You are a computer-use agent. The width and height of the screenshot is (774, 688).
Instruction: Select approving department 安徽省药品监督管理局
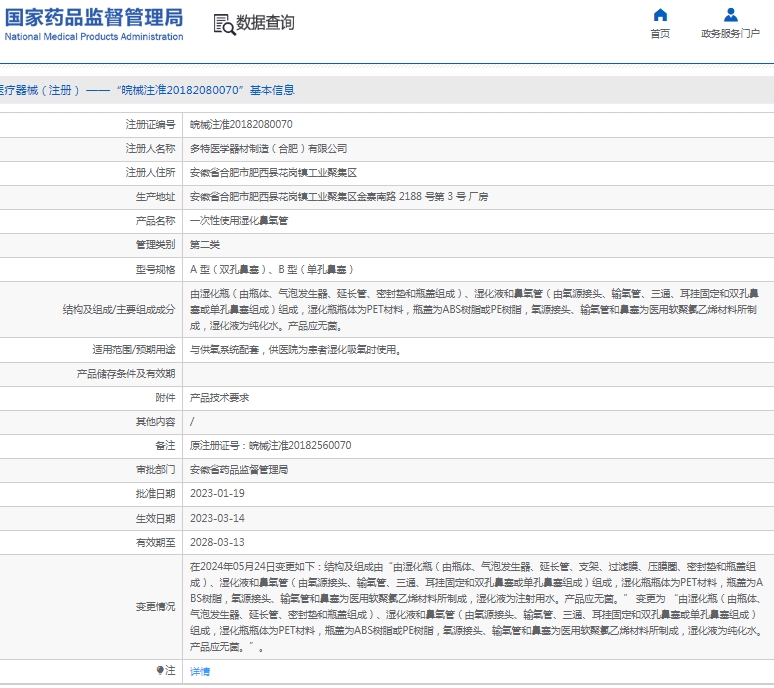239,470
